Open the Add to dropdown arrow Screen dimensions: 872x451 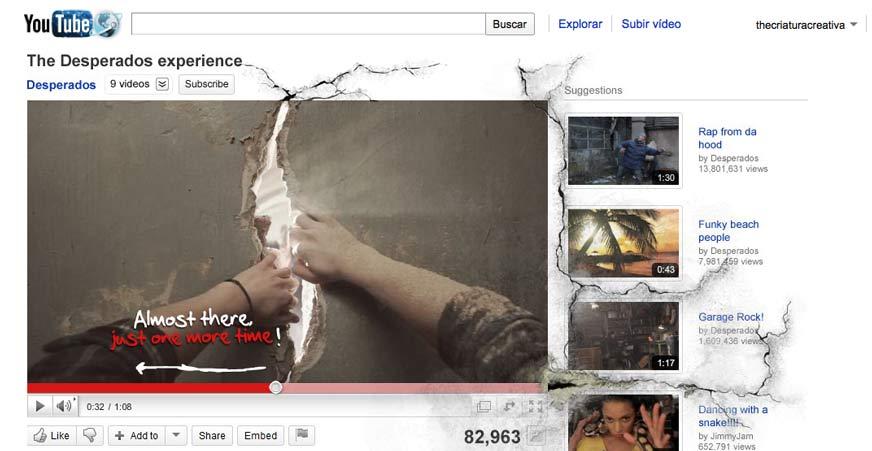click(x=176, y=435)
